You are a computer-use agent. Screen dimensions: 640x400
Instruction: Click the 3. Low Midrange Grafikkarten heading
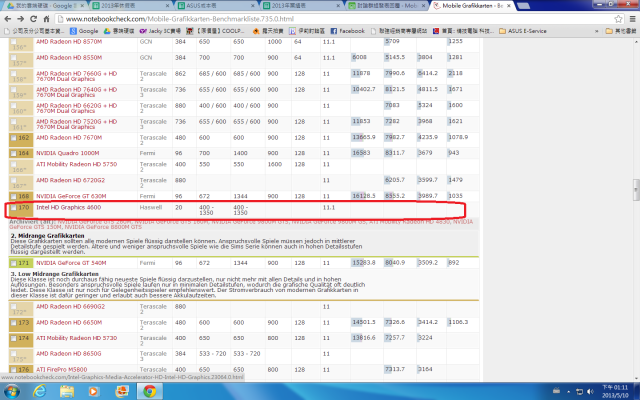[55, 274]
